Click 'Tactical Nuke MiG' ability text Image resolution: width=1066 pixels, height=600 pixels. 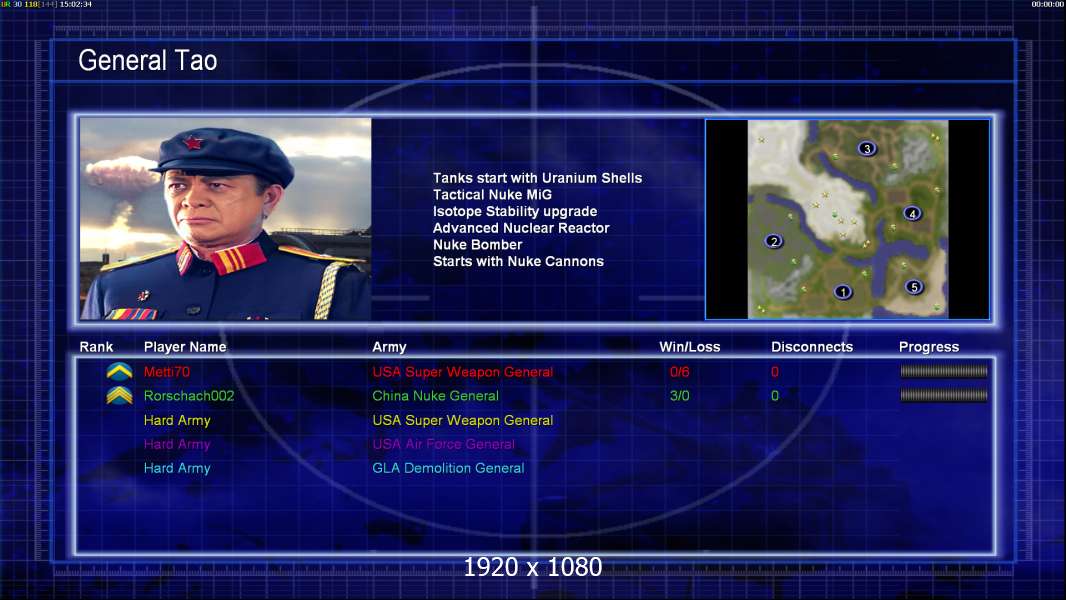coord(492,195)
